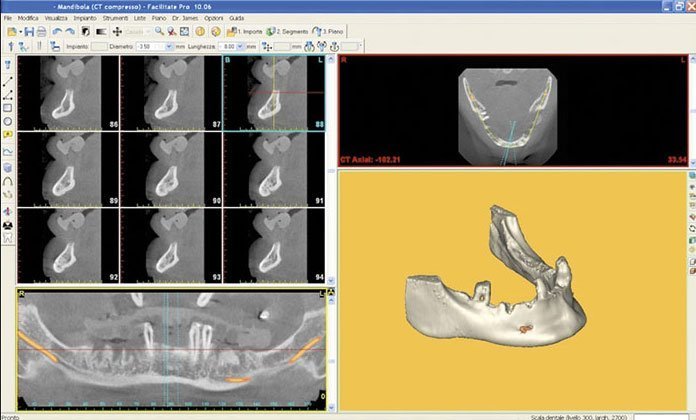
Task: Open the Opzioni menu
Action: [214, 18]
